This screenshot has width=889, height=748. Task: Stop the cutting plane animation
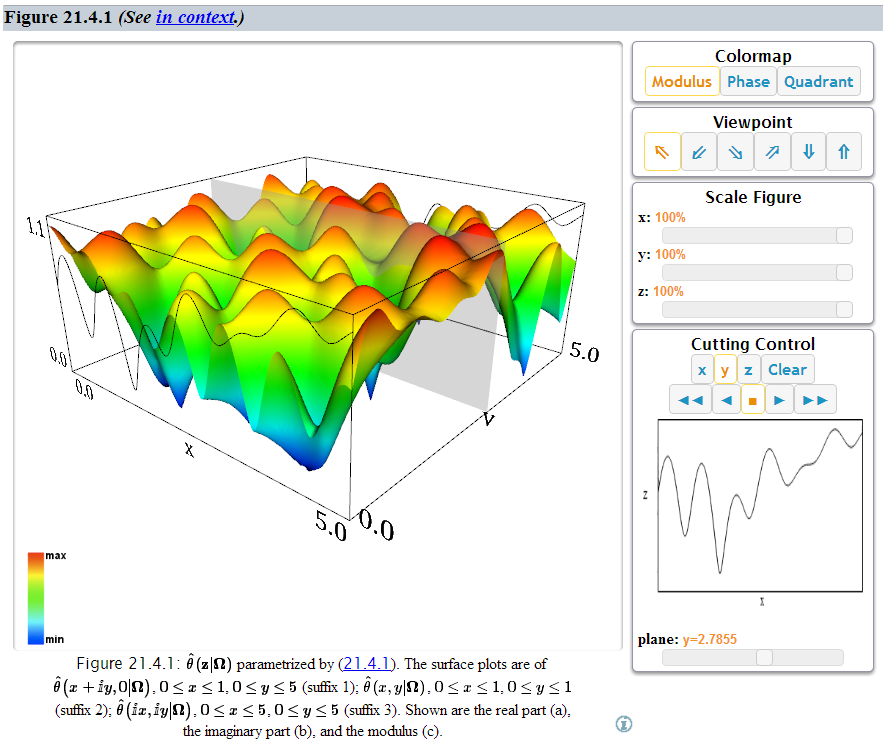click(753, 400)
